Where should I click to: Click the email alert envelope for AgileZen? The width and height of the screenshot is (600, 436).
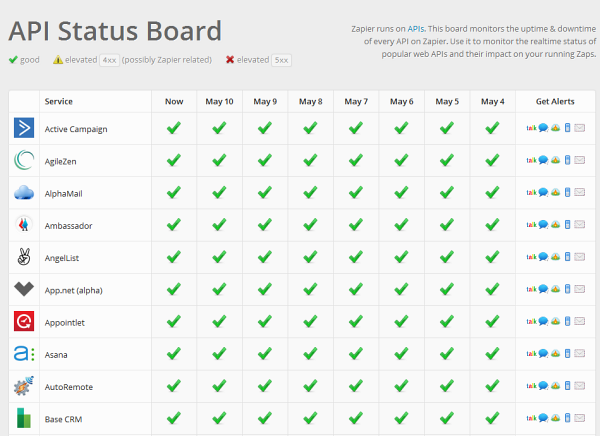coord(580,160)
